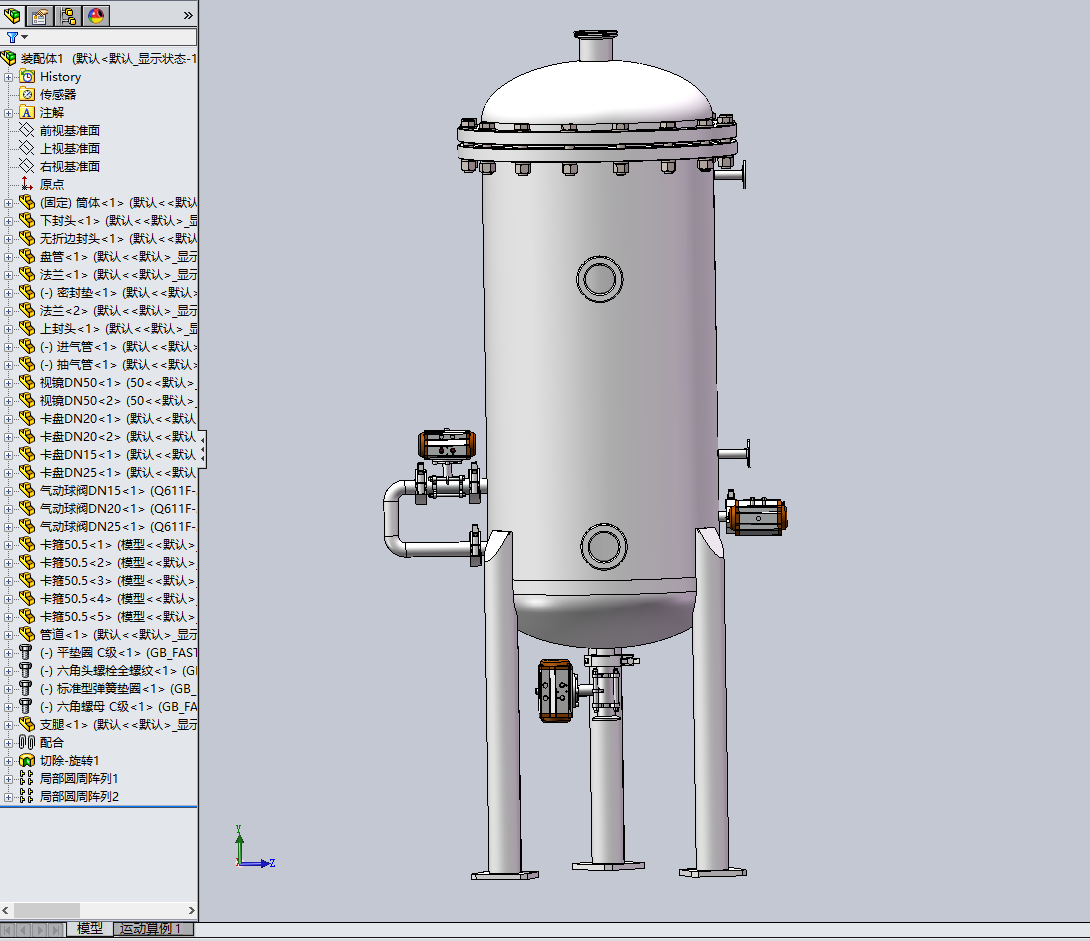Viewport: 1090px width, 941px height.
Task: Click the tree panel scroll-right arrow
Action: 192,910
